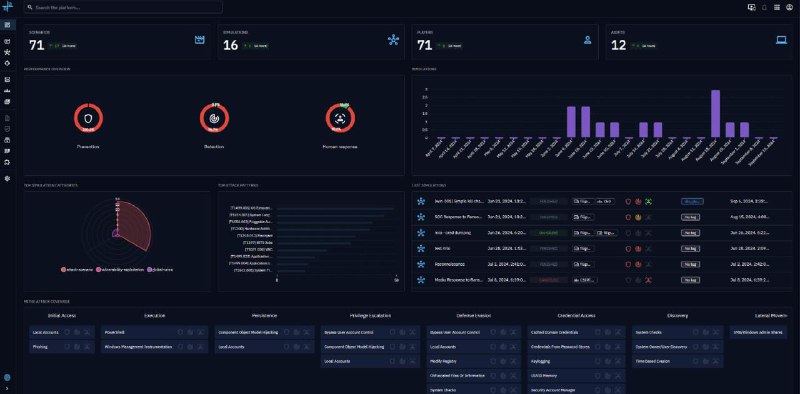Click the Assets card laptop icon
Viewport: 800px width, 394px height.
point(781,40)
